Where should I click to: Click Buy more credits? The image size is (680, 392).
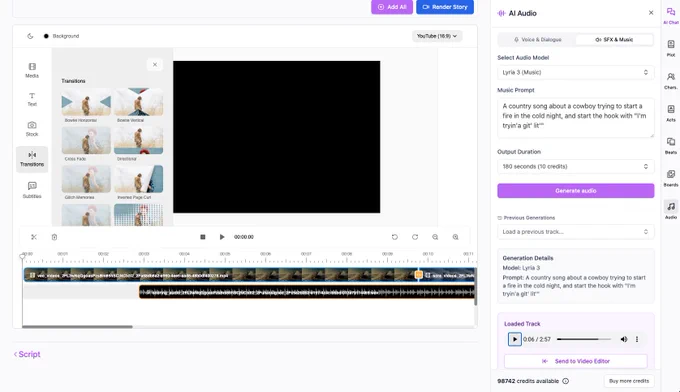click(629, 381)
